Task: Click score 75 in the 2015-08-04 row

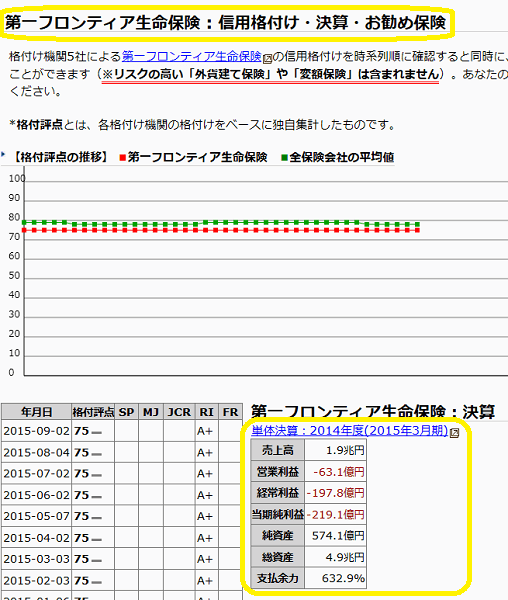Action: click(81, 452)
